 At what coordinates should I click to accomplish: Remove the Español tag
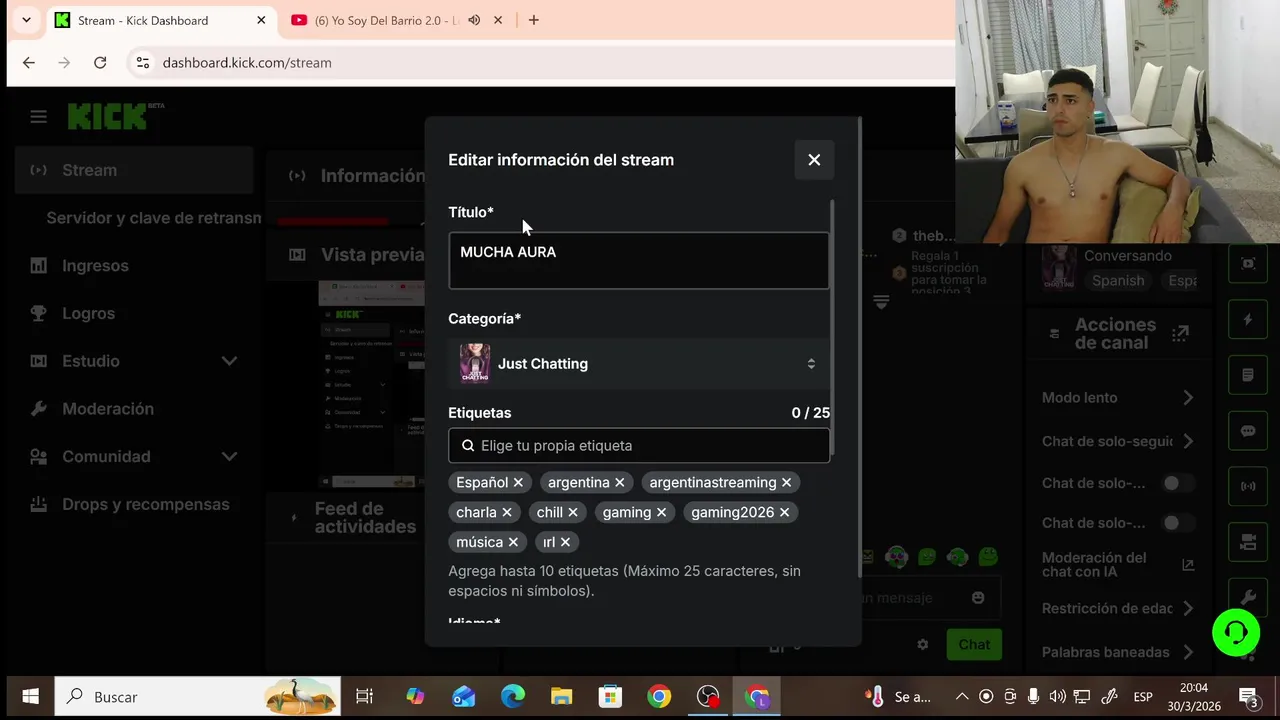tap(518, 483)
